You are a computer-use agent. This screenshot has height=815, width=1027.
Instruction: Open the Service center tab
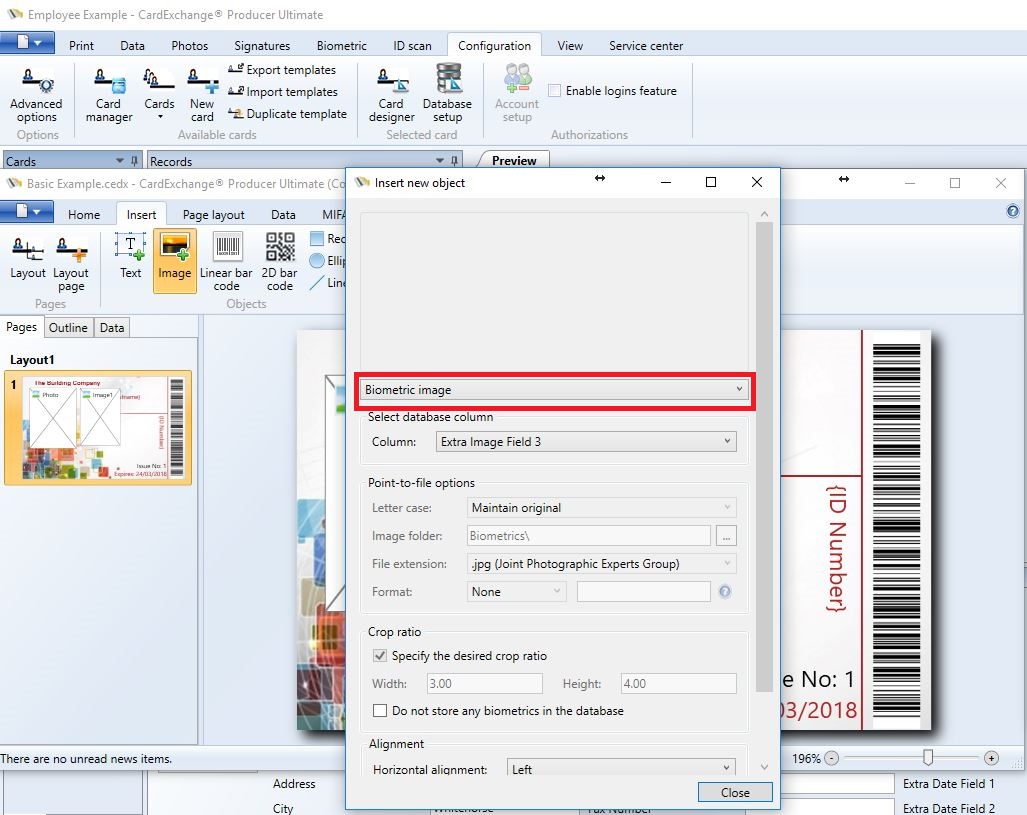tap(646, 46)
